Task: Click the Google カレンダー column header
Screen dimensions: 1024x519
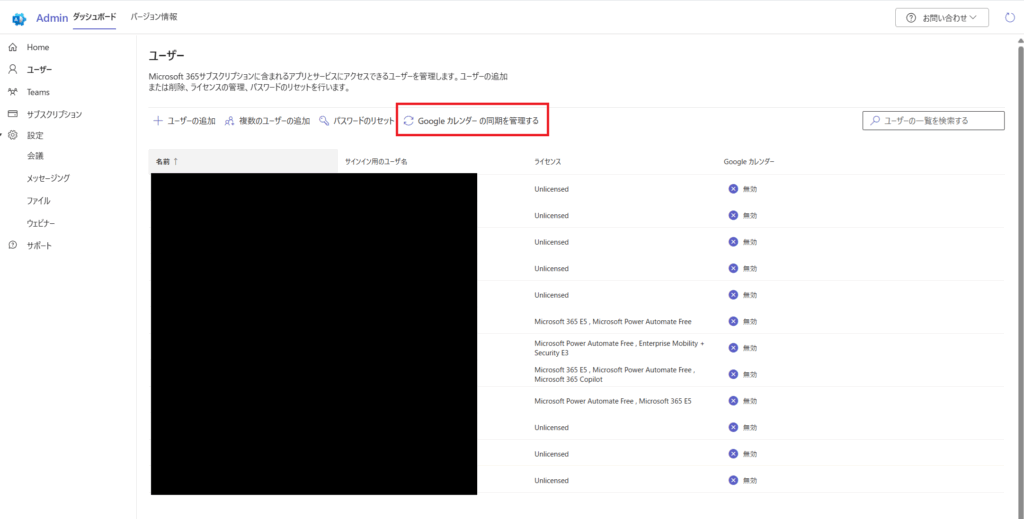Action: point(749,161)
